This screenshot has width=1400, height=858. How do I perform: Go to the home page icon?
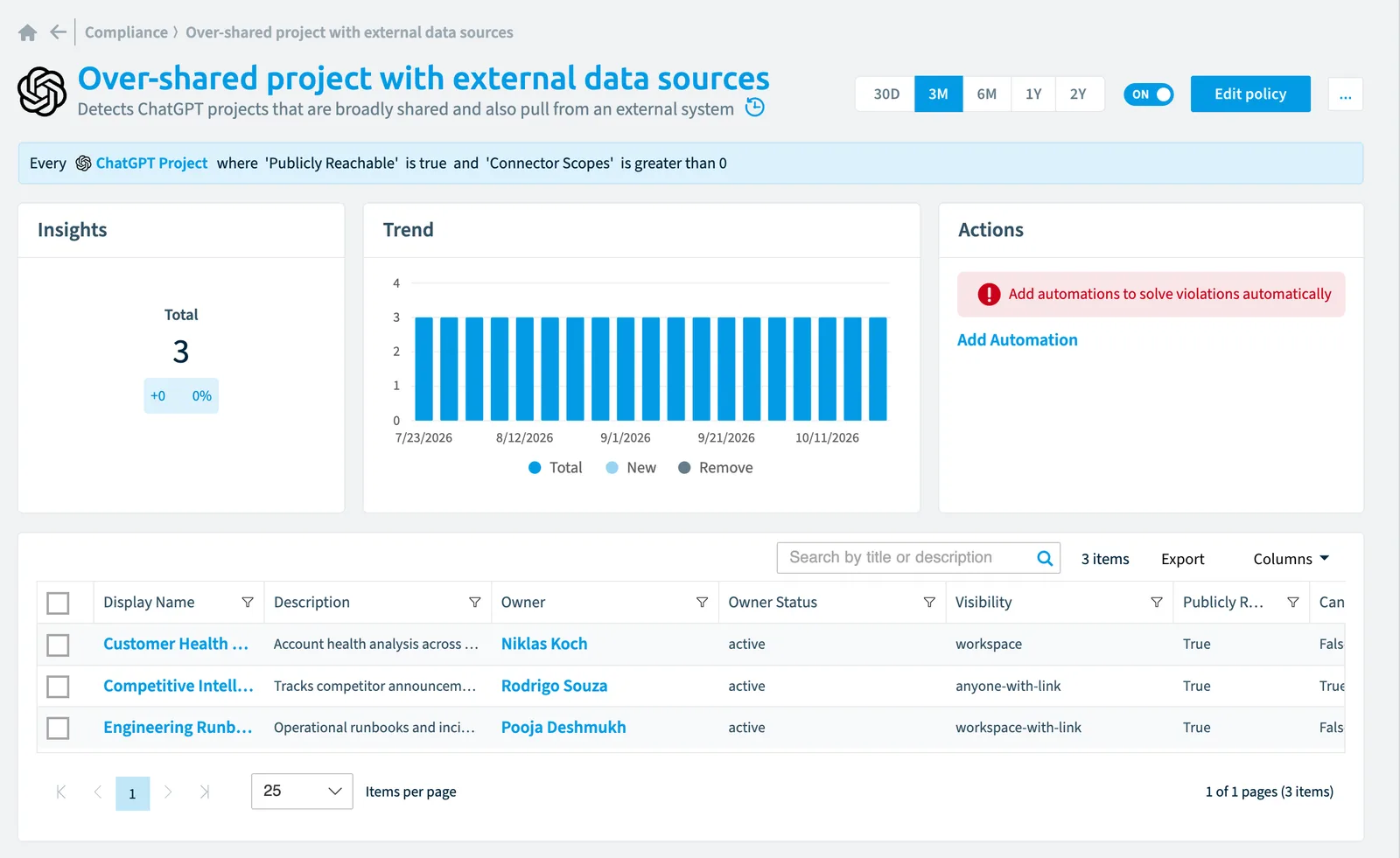[28, 32]
